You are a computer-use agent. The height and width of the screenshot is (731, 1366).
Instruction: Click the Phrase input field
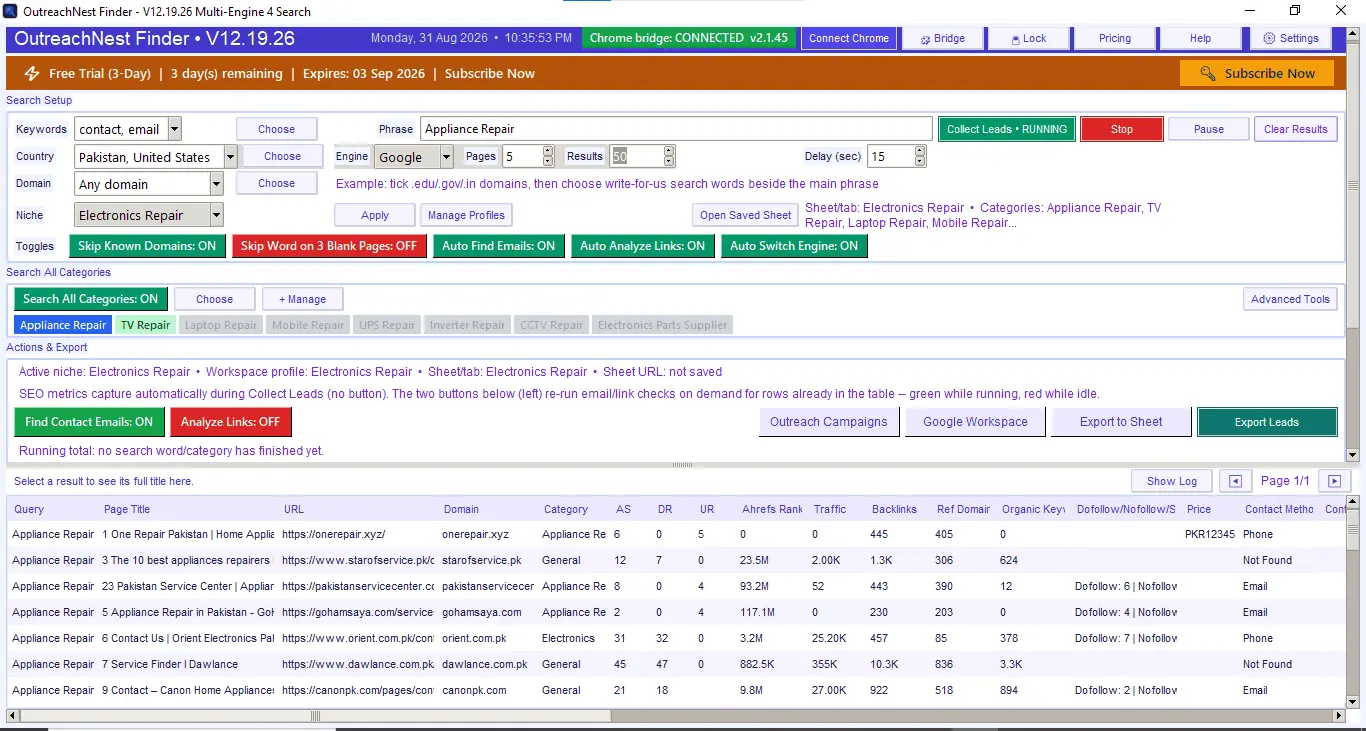click(x=676, y=129)
